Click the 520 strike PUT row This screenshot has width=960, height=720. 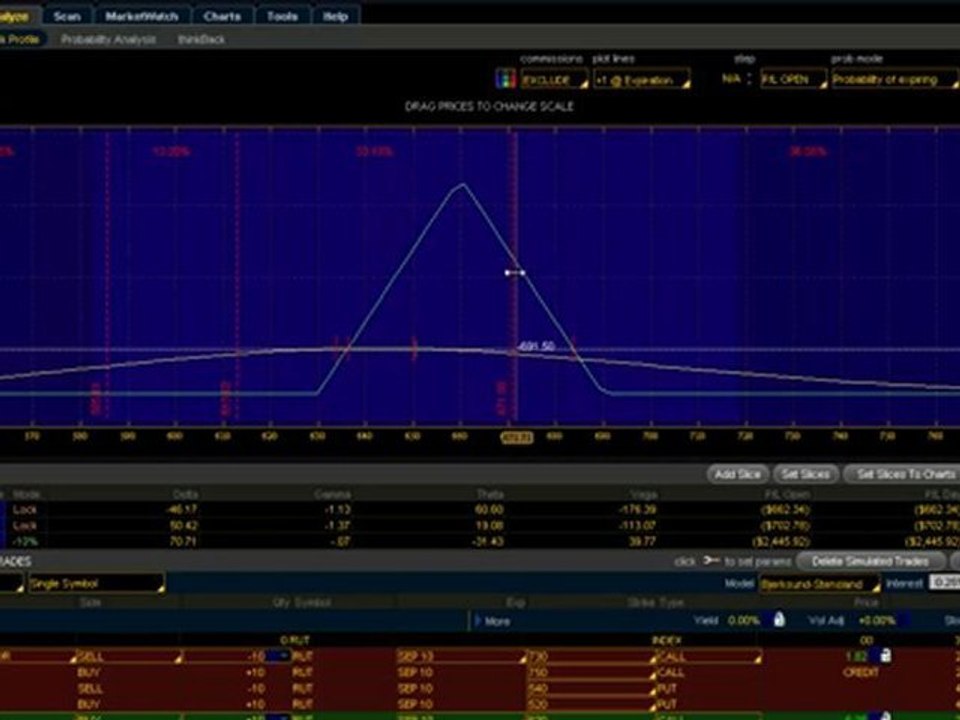(480, 704)
